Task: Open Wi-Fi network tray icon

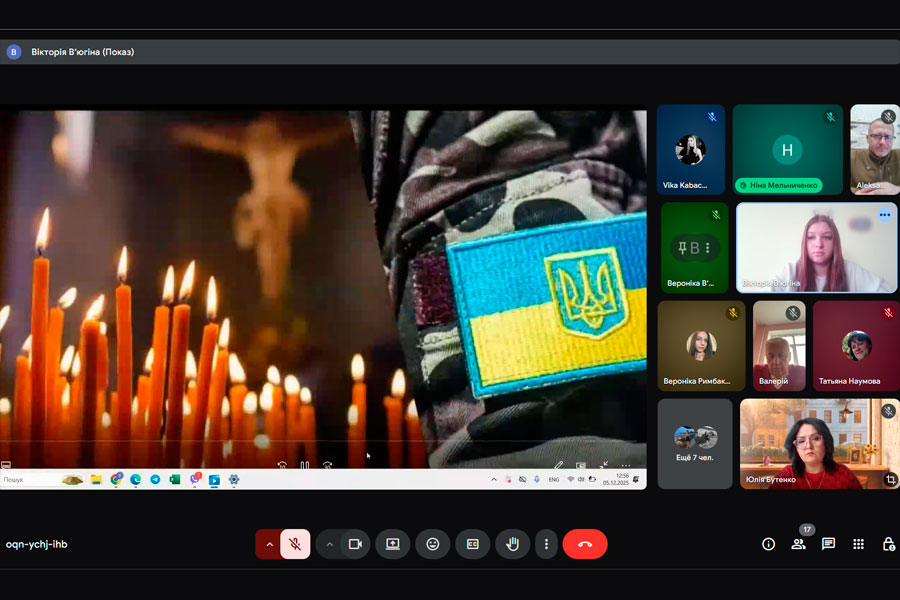Action: coord(571,479)
